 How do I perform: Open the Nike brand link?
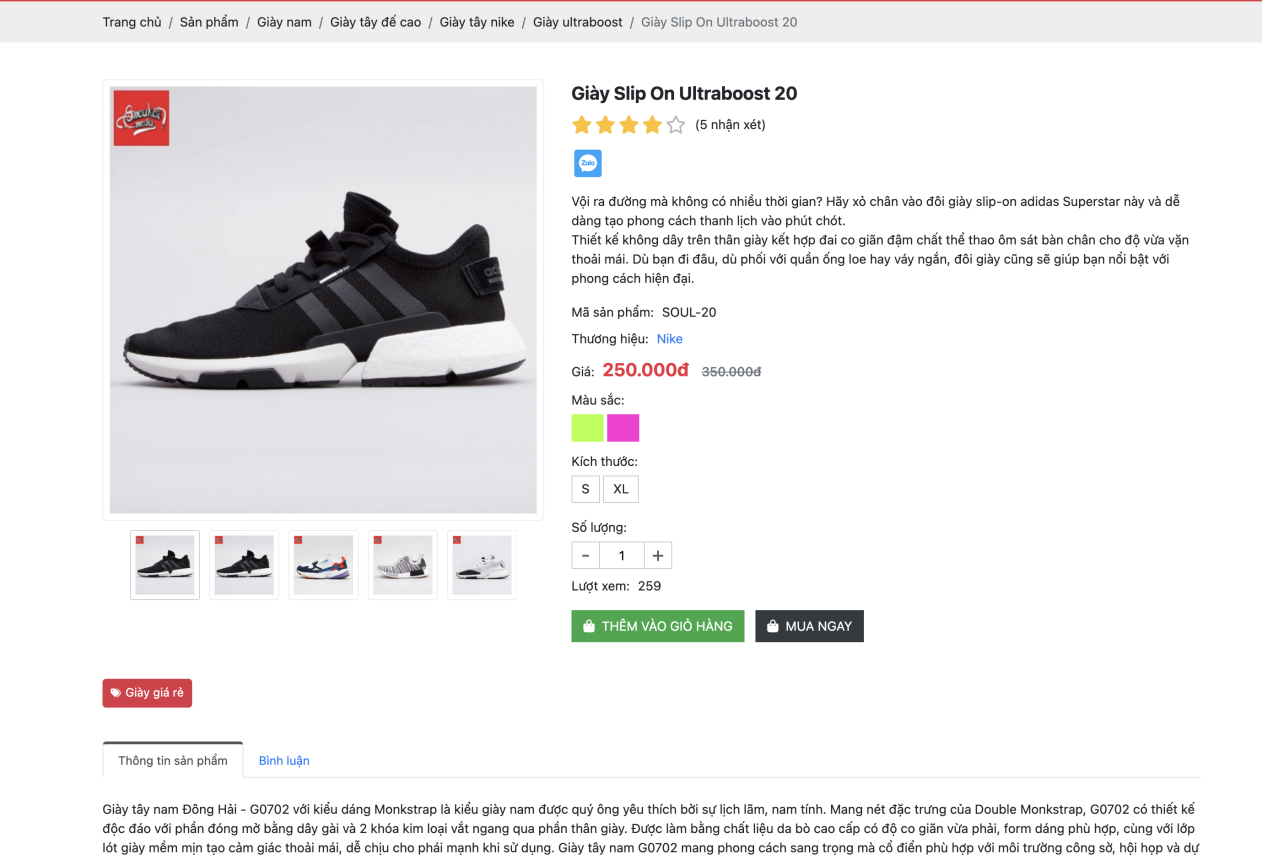670,339
